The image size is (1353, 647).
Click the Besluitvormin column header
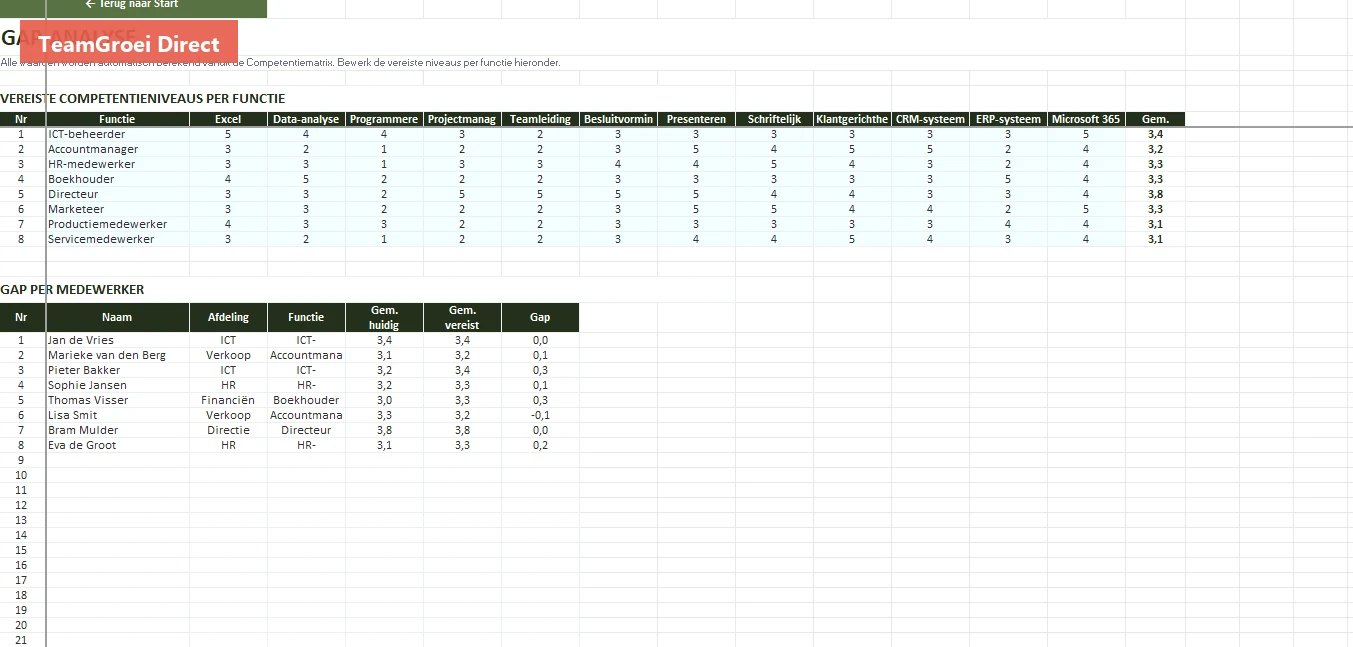618,119
